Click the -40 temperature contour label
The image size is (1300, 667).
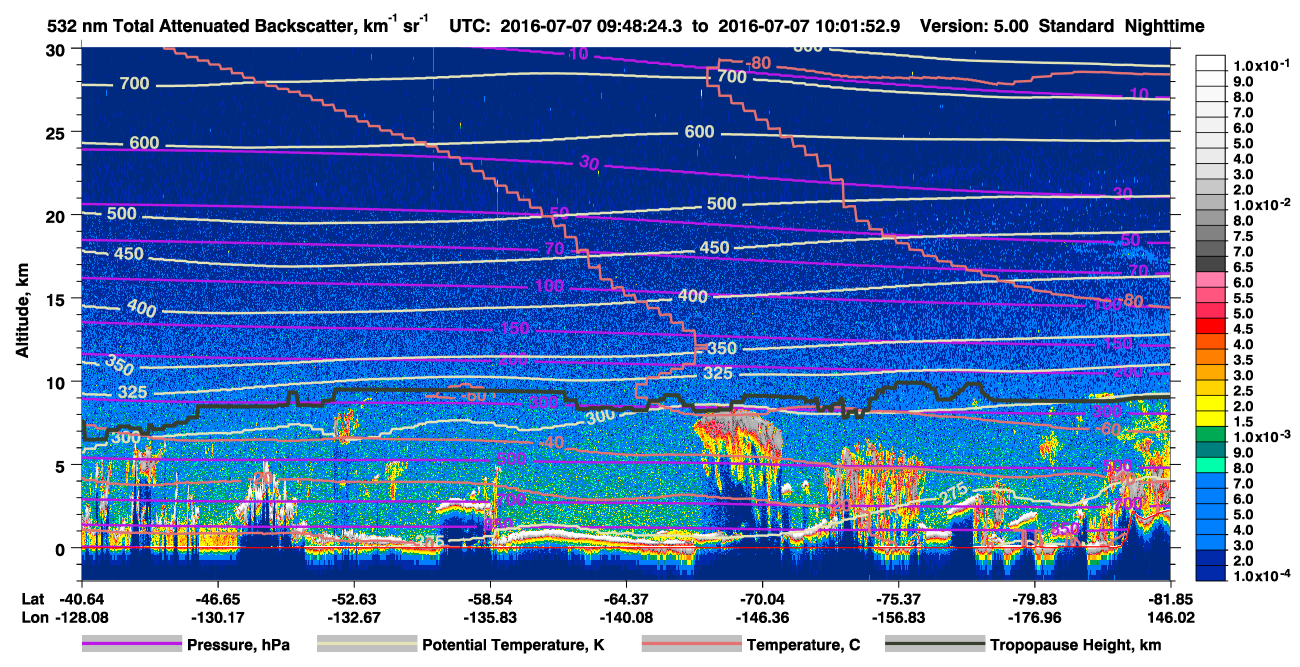pyautogui.click(x=553, y=440)
